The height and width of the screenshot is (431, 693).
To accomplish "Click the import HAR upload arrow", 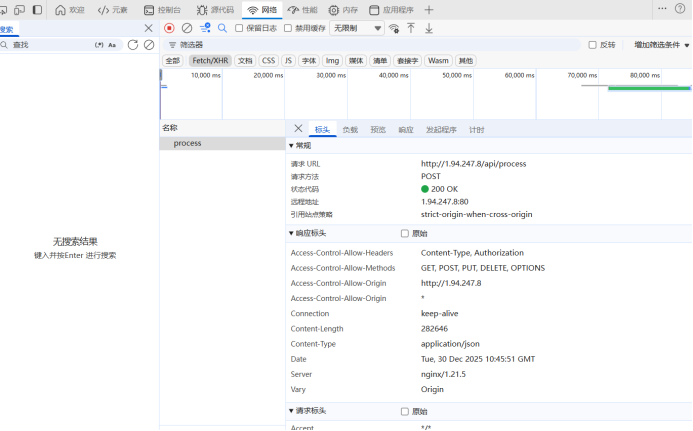I will pyautogui.click(x=411, y=28).
